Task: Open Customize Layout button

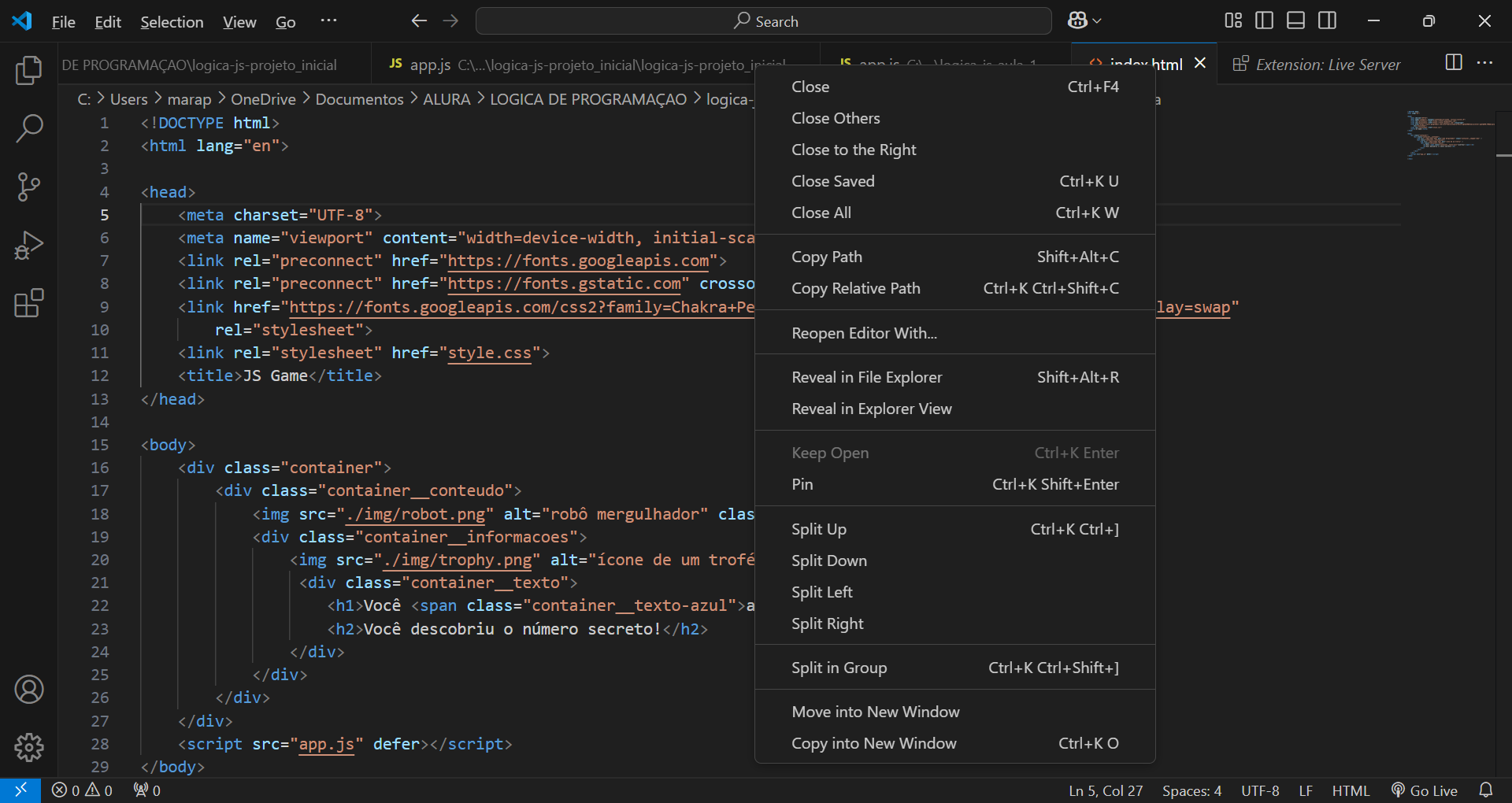Action: point(1233,20)
